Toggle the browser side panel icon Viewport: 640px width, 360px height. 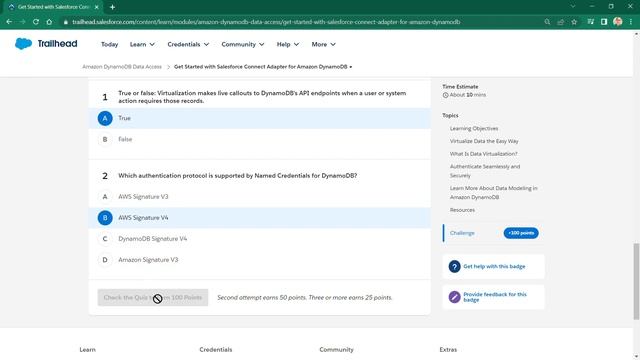click(x=604, y=22)
